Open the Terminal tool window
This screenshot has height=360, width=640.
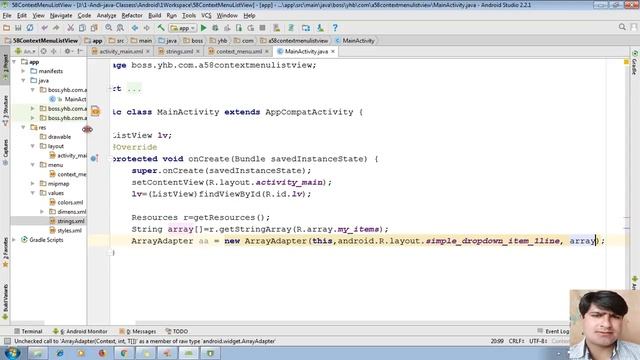[x=28, y=331]
